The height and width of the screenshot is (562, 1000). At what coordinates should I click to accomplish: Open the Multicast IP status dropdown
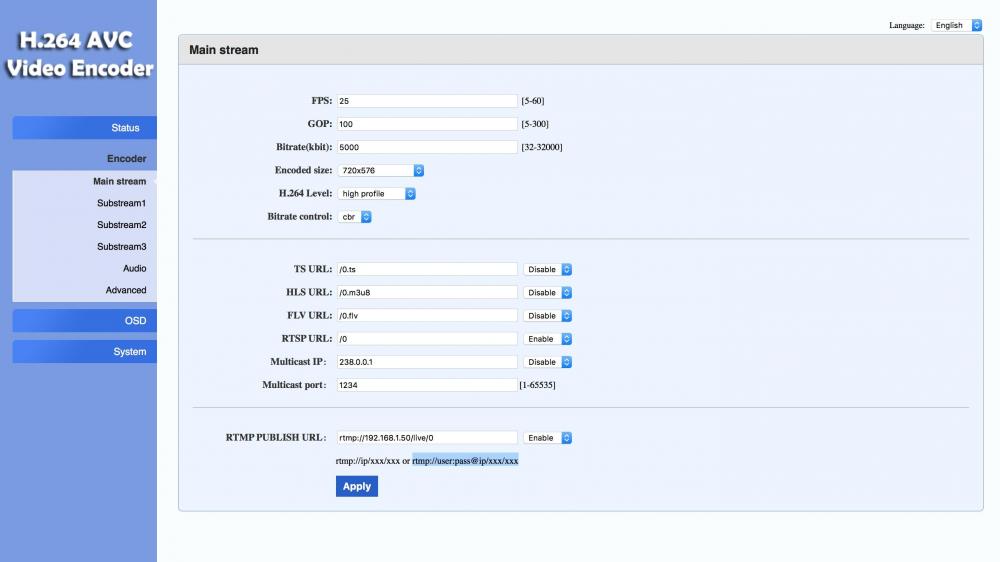tap(548, 362)
